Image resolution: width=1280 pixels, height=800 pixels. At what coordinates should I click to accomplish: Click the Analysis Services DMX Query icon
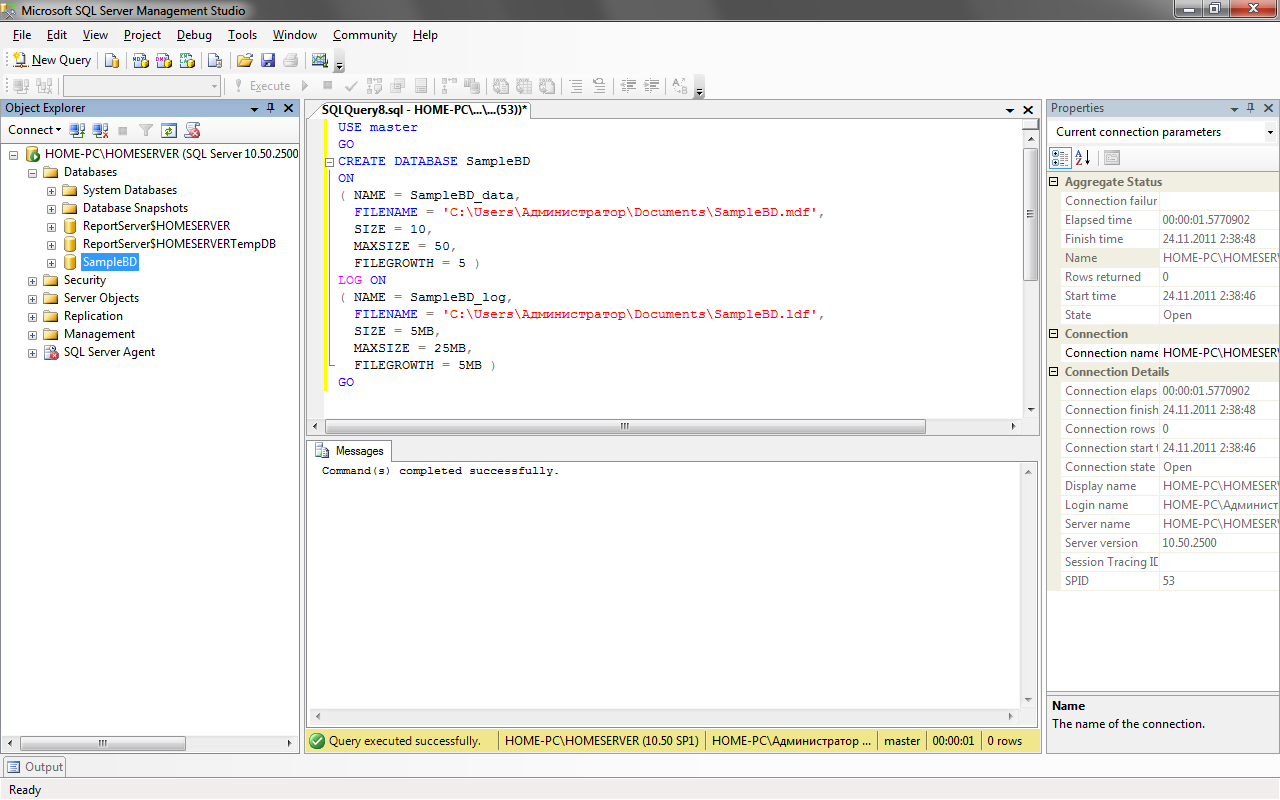click(164, 60)
